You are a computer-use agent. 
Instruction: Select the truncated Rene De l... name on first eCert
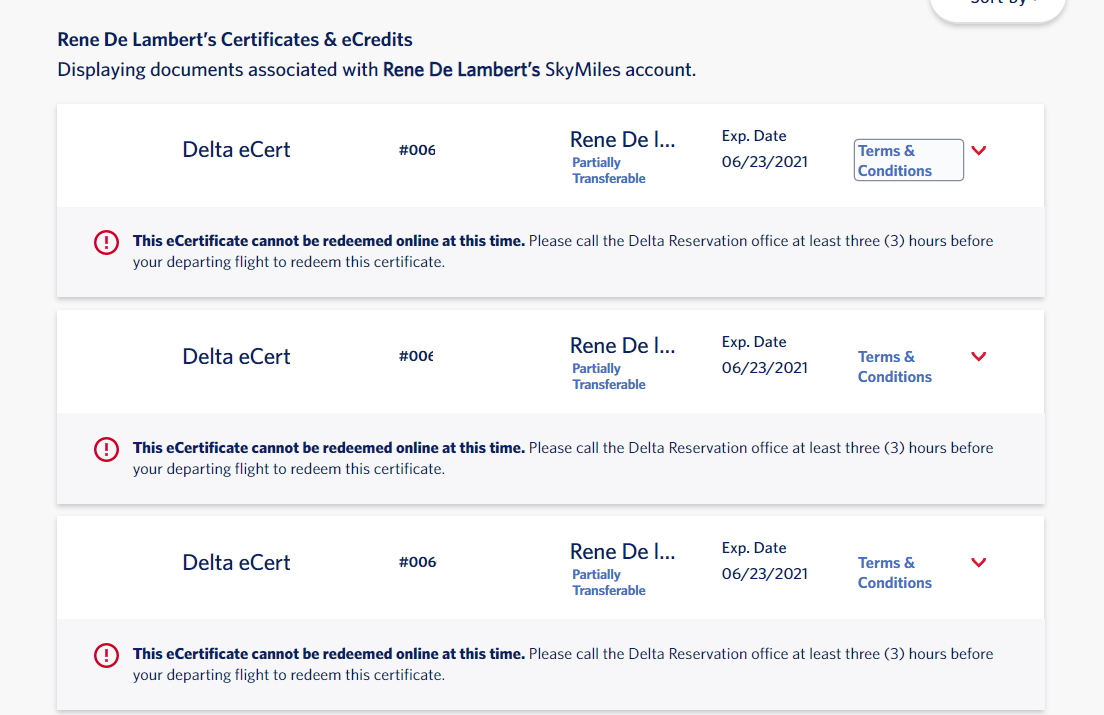(622, 139)
